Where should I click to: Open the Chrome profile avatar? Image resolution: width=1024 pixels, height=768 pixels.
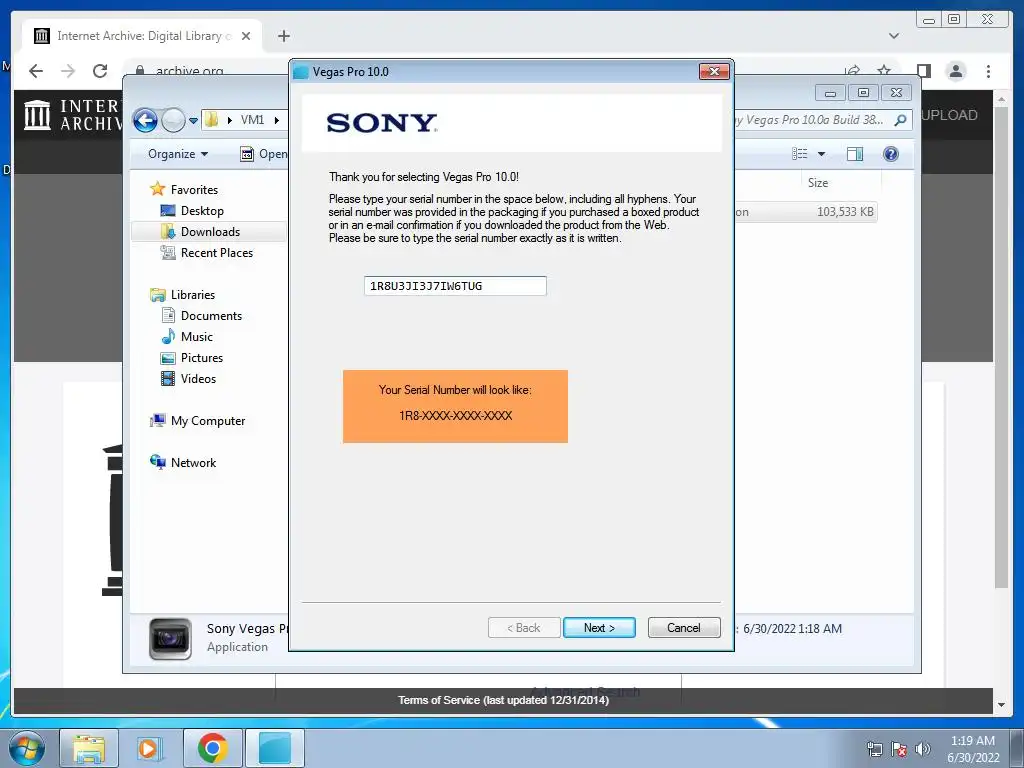pyautogui.click(x=956, y=71)
